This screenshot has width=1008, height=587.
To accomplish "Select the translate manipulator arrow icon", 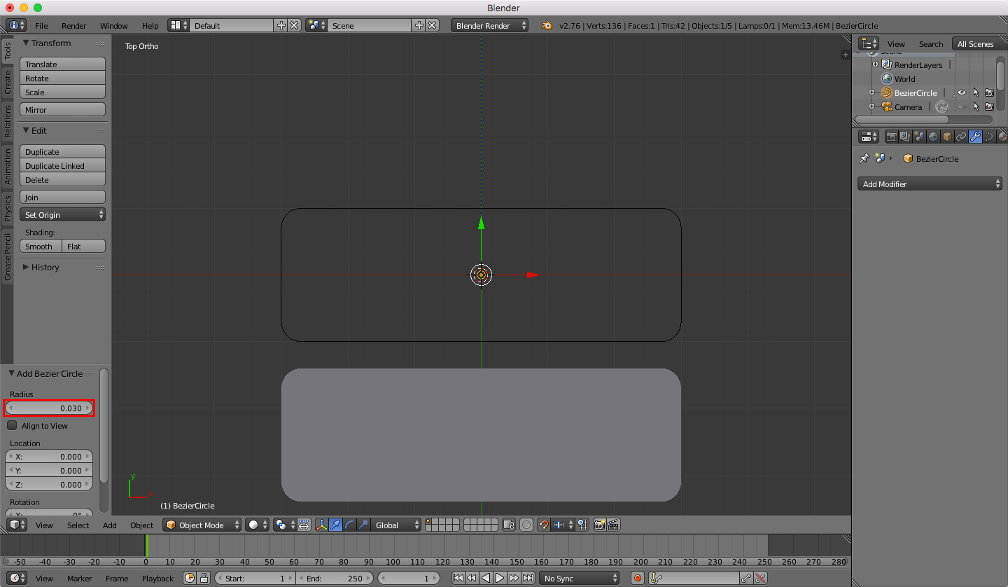I will (x=336, y=525).
